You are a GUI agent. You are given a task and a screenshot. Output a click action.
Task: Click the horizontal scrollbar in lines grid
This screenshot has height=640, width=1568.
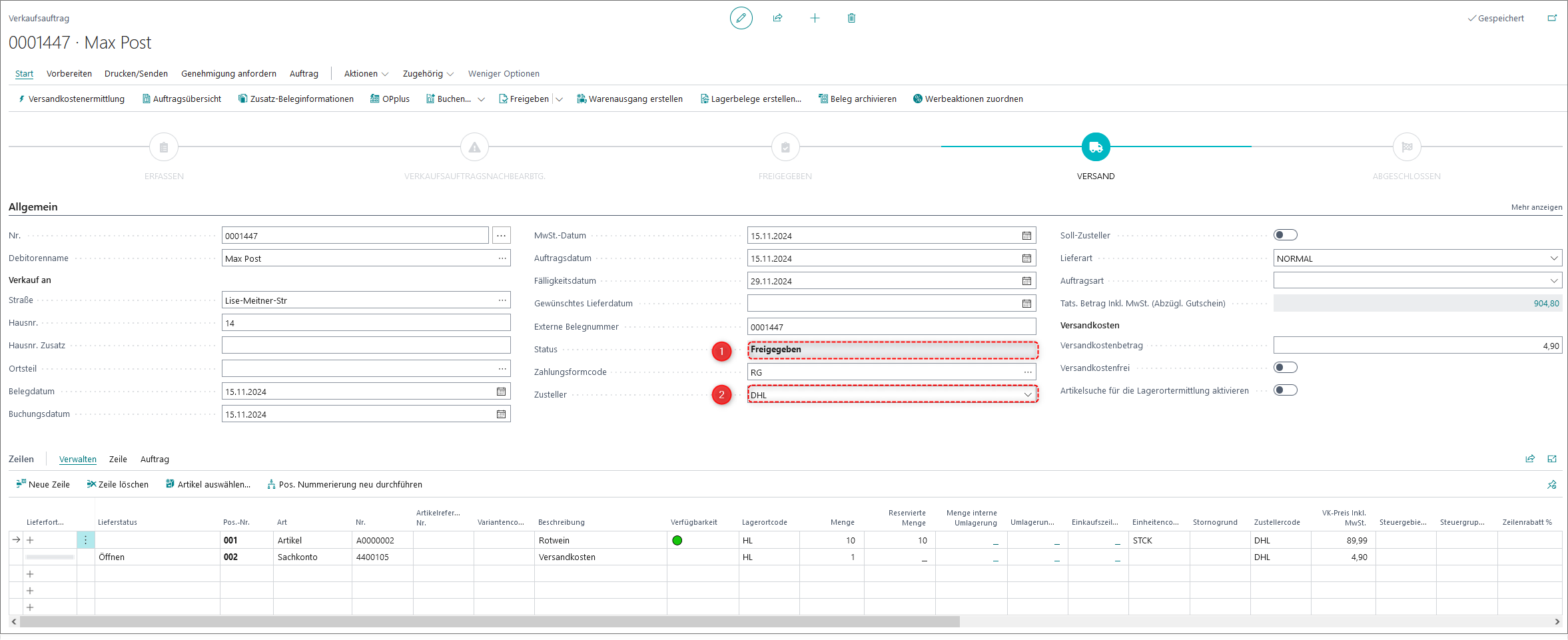[x=490, y=622]
